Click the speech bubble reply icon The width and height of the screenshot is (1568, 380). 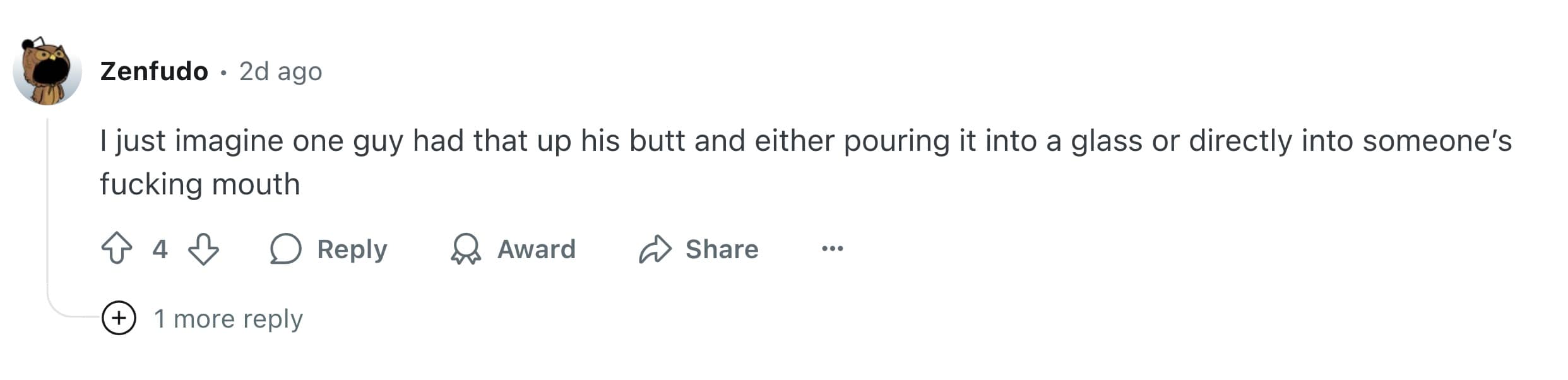pos(285,249)
